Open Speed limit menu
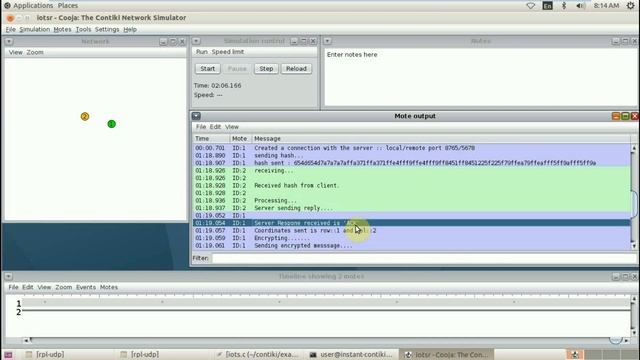Viewport: 640px width, 360px height. click(x=228, y=52)
